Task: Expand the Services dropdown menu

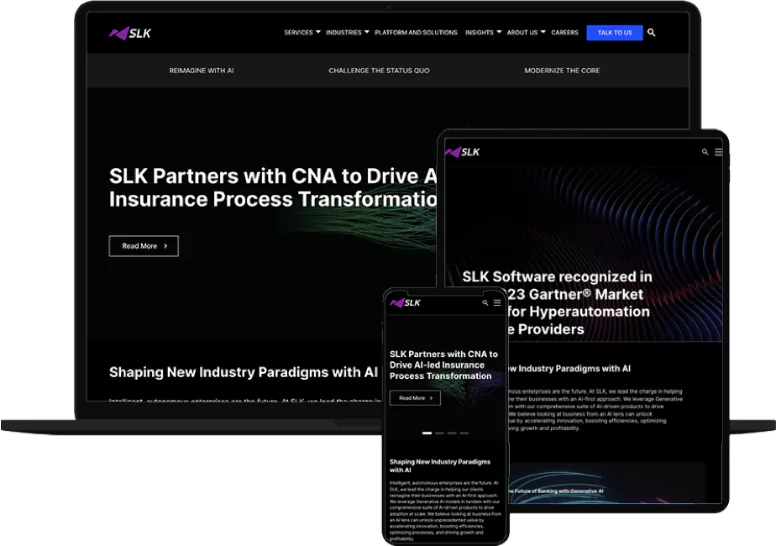Action: coord(302,33)
